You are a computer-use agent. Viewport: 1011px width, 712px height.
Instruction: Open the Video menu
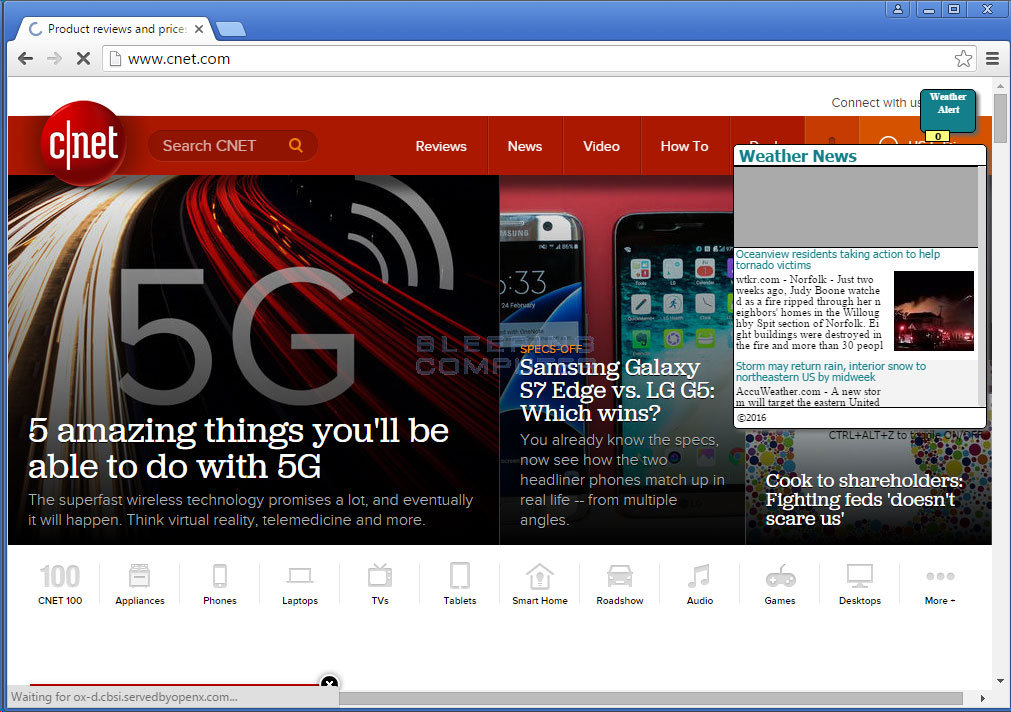click(x=602, y=146)
